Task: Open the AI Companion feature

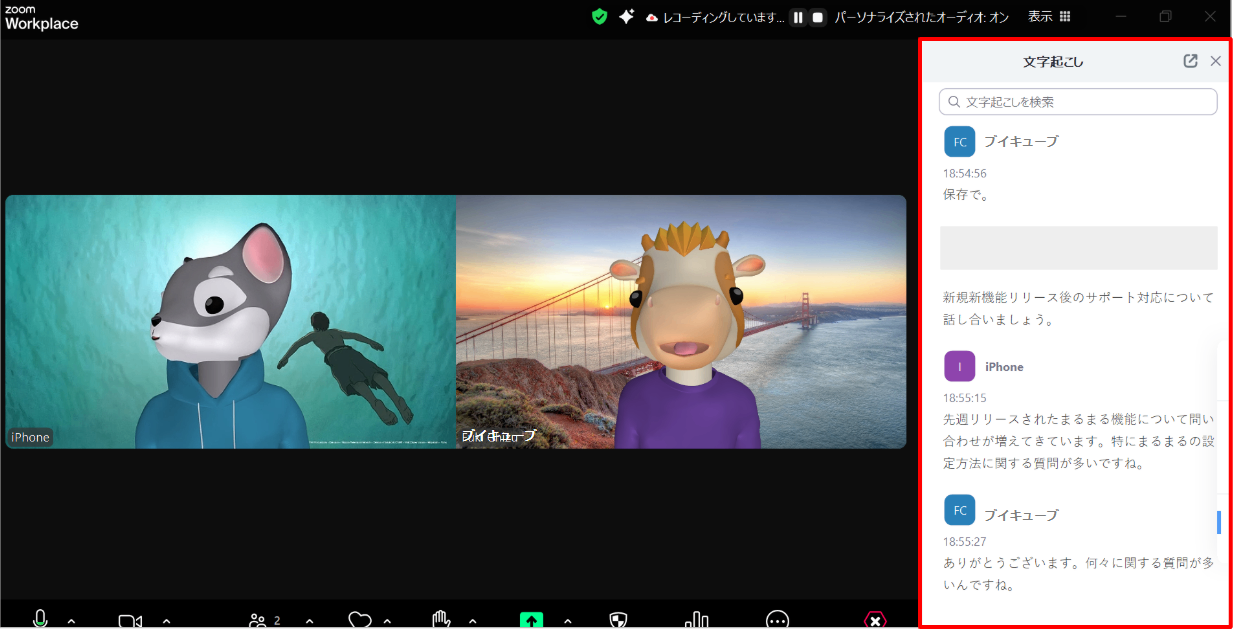Action: click(627, 16)
